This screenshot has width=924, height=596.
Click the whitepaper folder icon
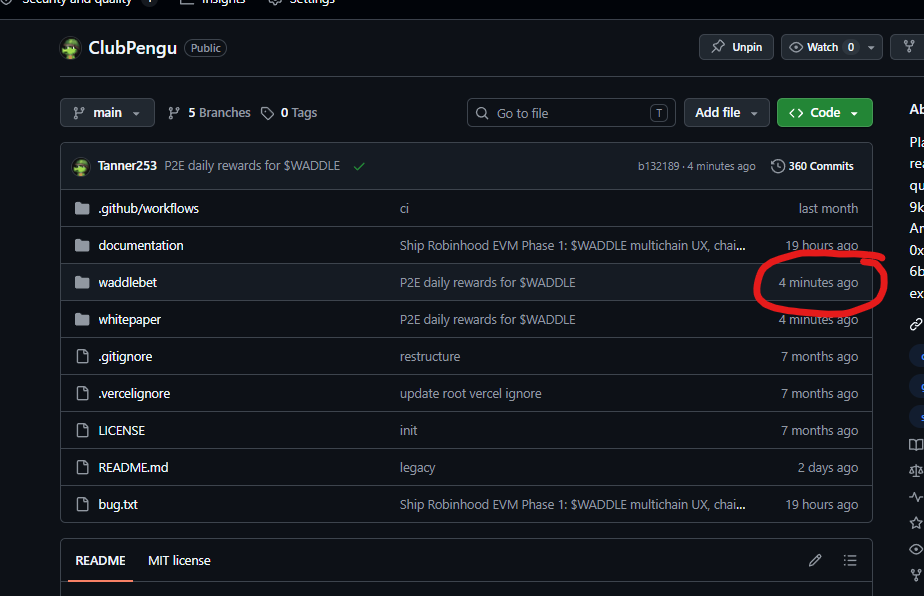(x=82, y=320)
